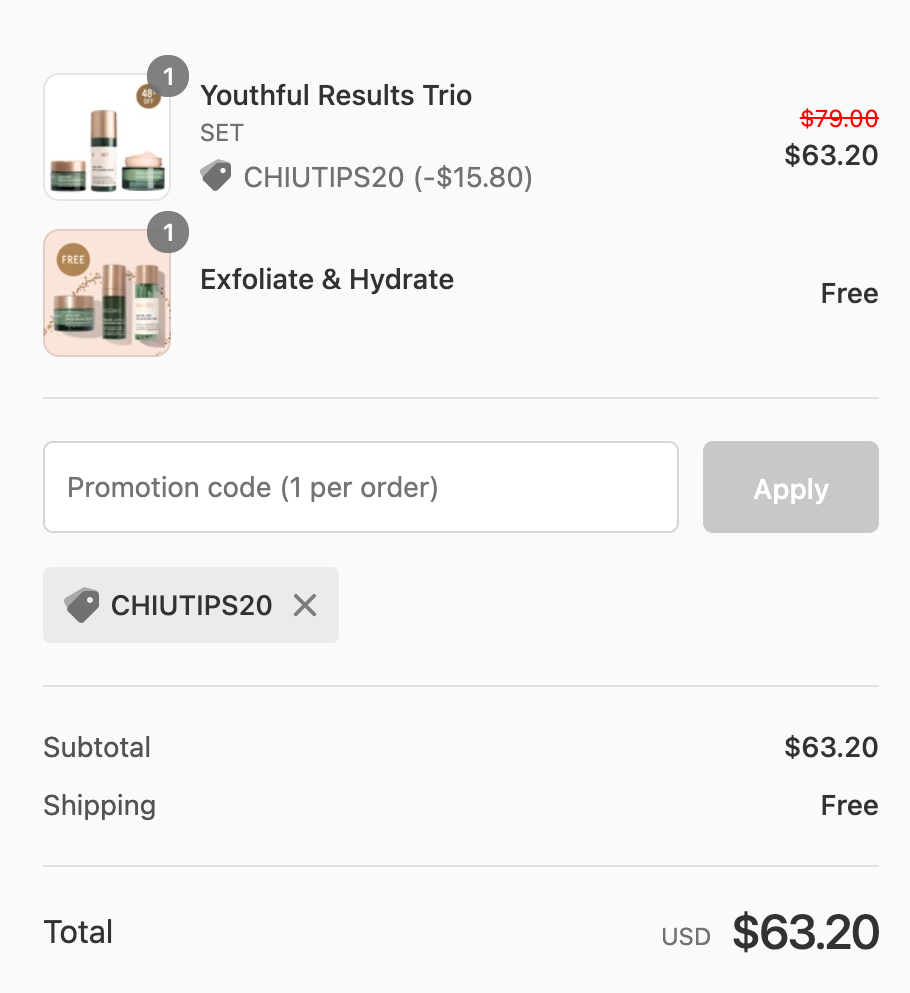Focus the Promotion code input field

[360, 487]
